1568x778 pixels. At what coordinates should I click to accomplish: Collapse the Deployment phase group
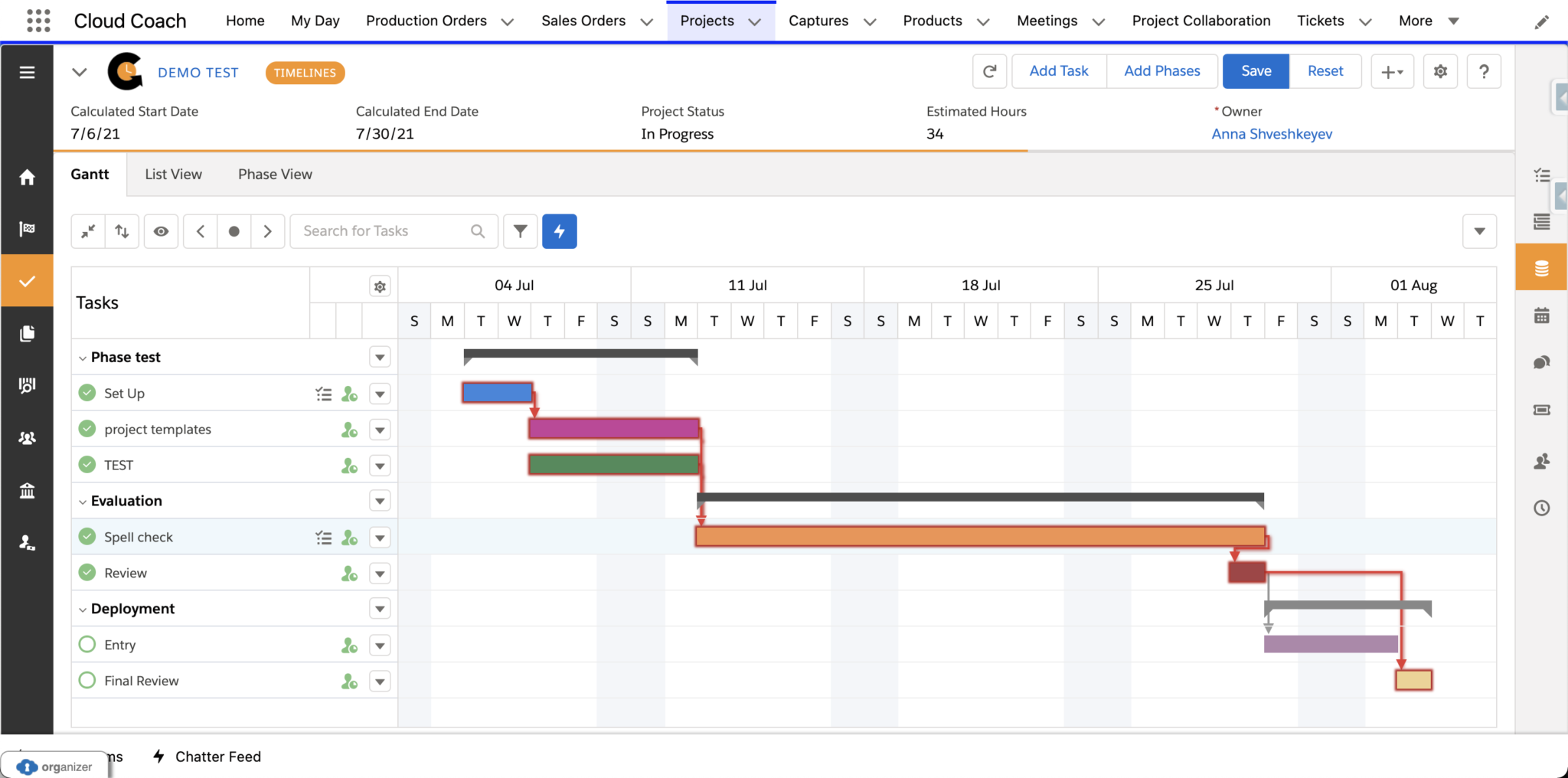click(83, 610)
